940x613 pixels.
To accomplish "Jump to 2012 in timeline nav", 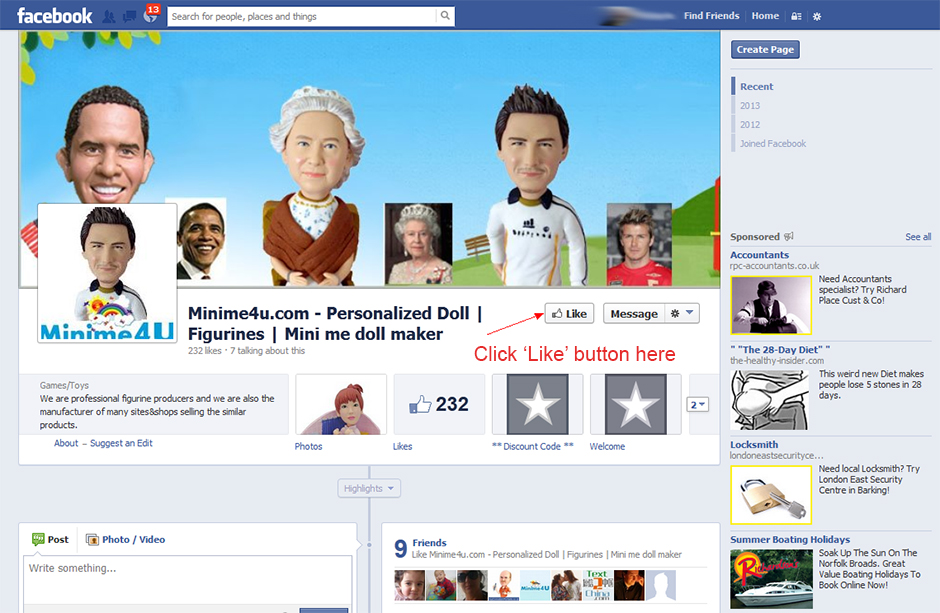I will click(x=749, y=125).
